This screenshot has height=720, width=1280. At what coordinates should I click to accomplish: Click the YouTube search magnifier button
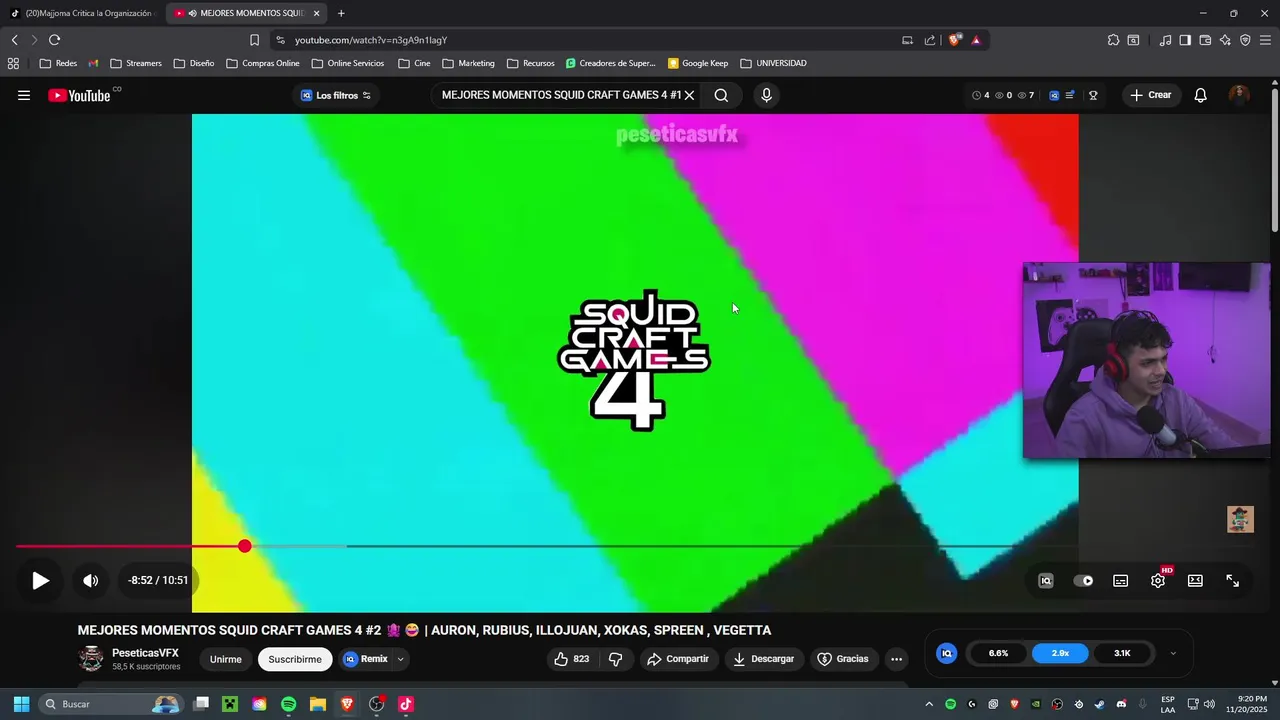[721, 95]
